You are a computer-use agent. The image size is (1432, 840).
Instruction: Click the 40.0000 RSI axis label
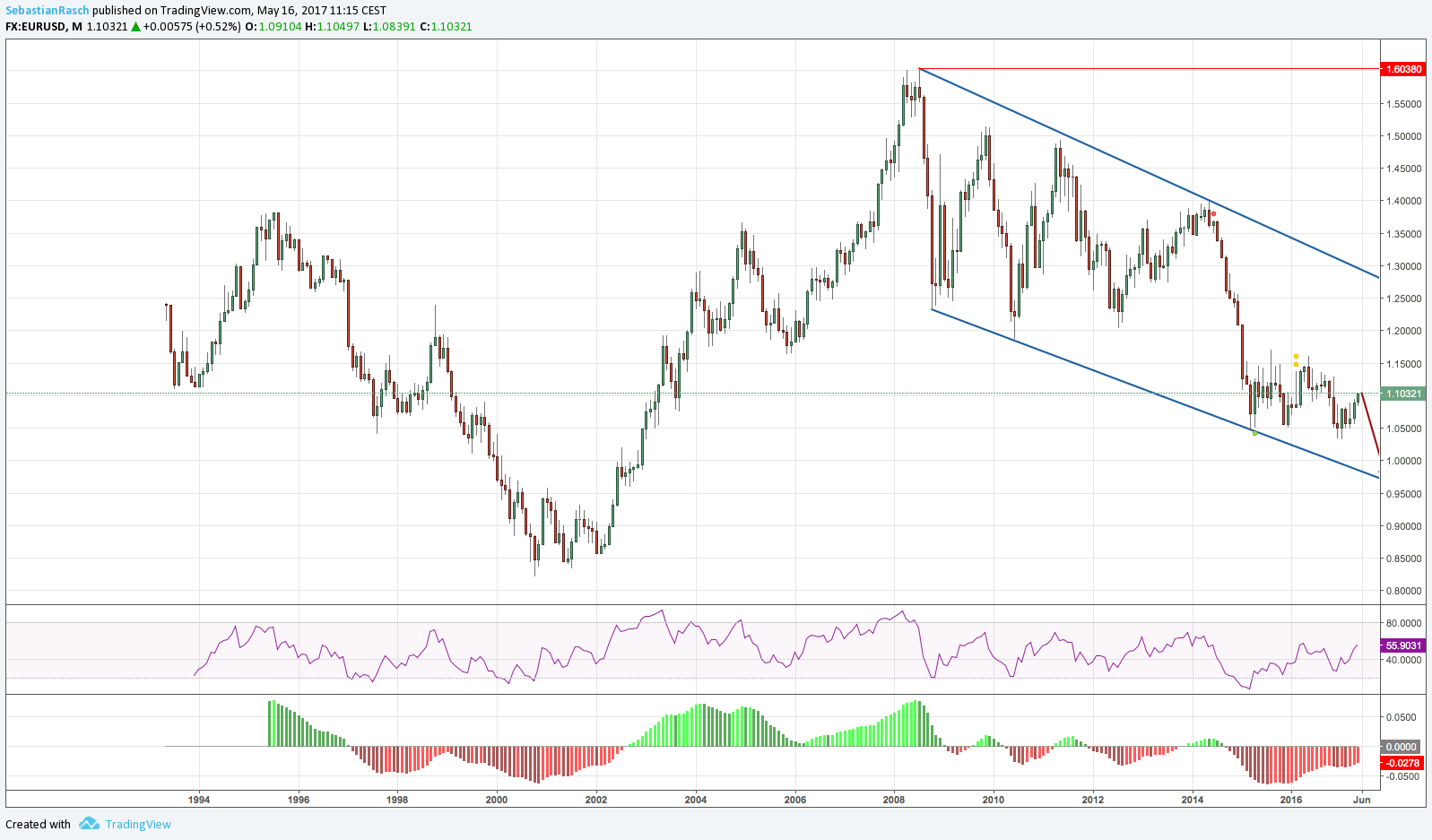pyautogui.click(x=1403, y=660)
